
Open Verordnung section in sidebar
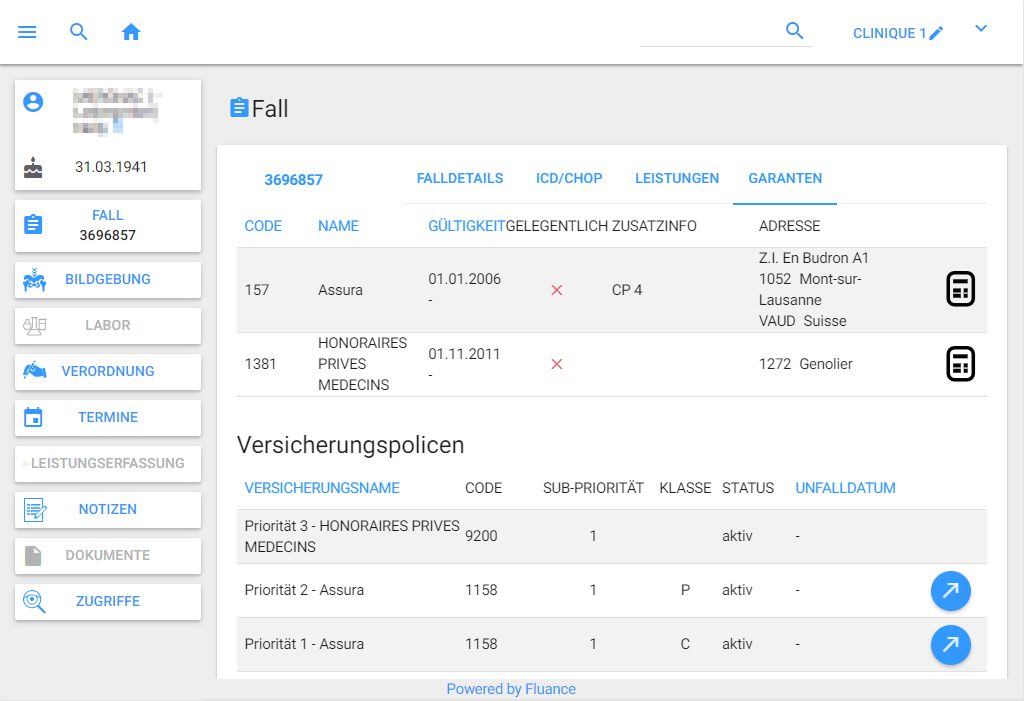[107, 371]
